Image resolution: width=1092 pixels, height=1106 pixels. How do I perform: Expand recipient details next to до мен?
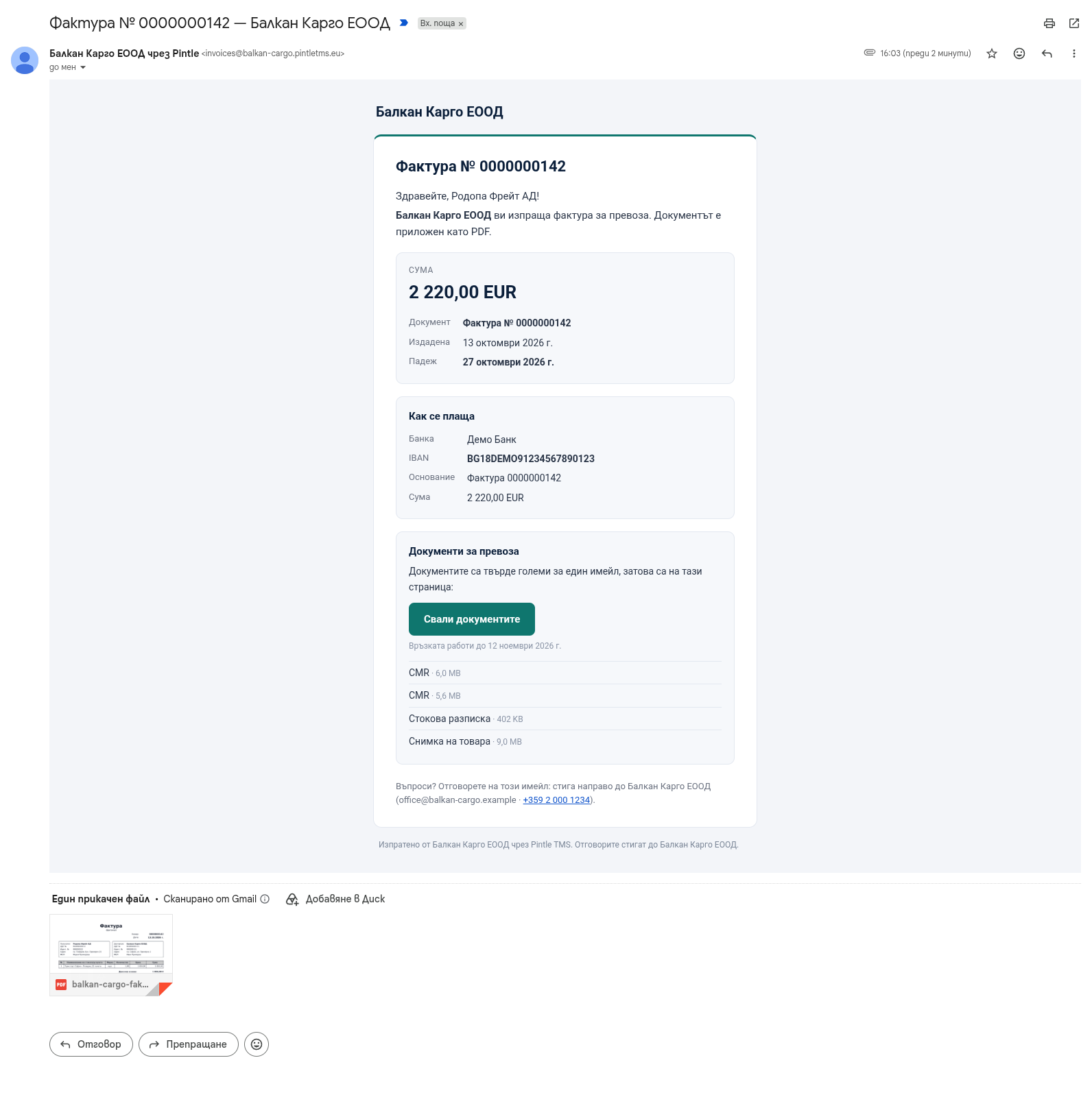pyautogui.click(x=83, y=67)
